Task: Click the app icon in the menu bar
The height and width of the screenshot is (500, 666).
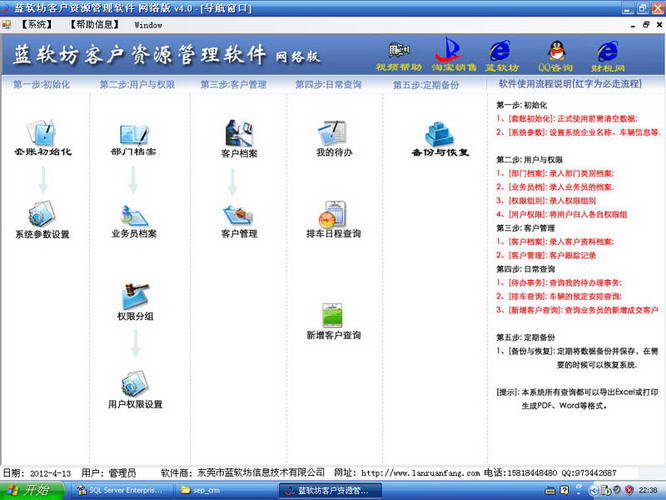Action: pyautogui.click(x=6, y=25)
